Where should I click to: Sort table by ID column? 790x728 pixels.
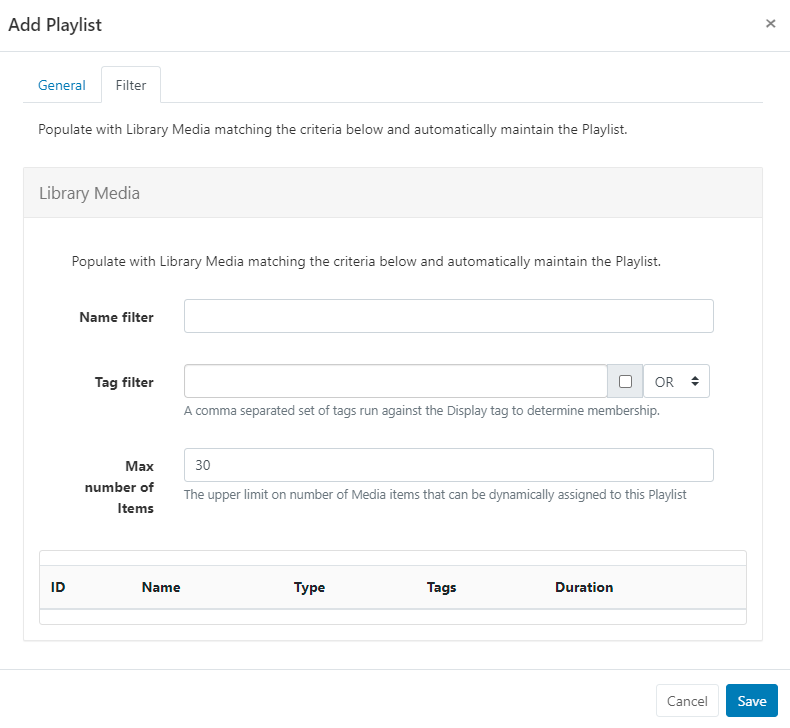click(58, 587)
